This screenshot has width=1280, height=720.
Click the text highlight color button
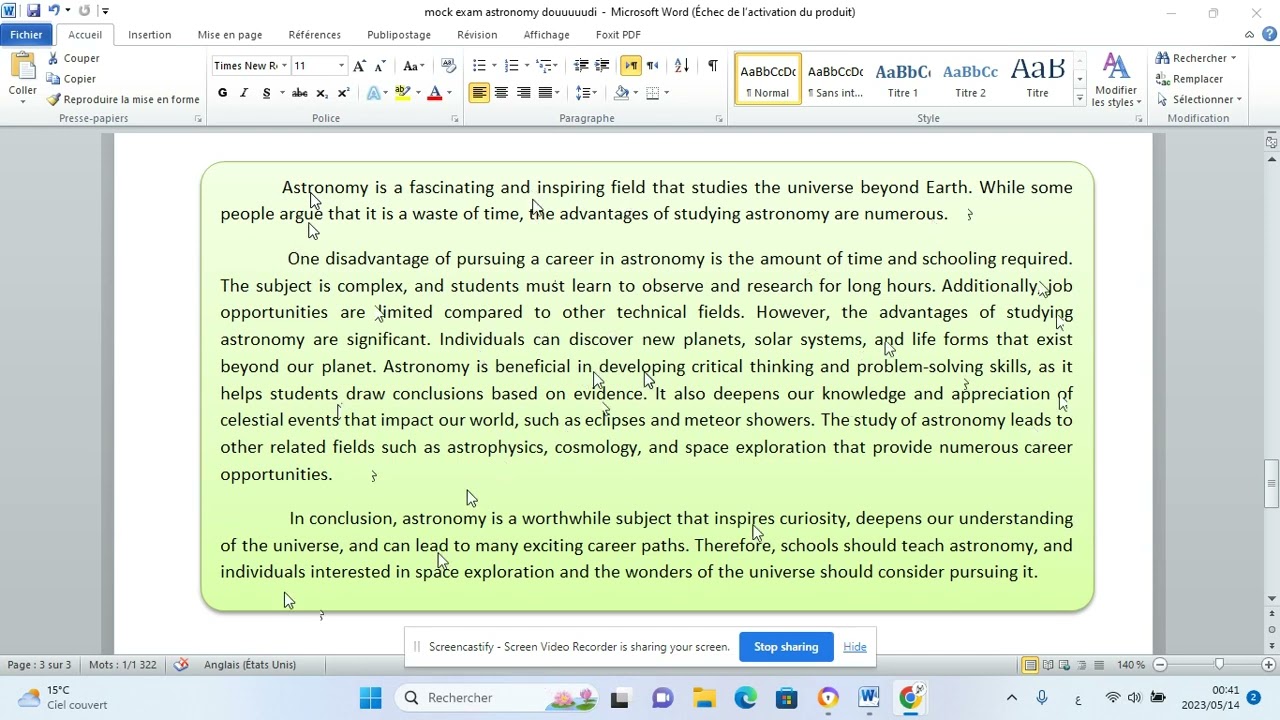[401, 93]
